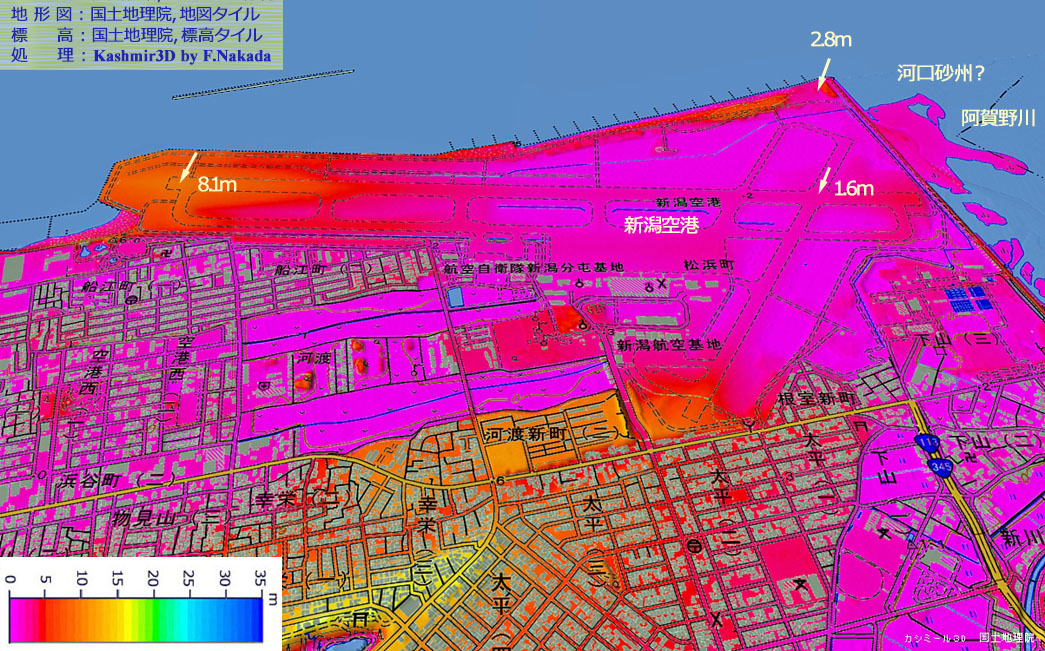Click the 松浜町 district label
Viewport: 1045px width, 651px height.
(x=708, y=265)
